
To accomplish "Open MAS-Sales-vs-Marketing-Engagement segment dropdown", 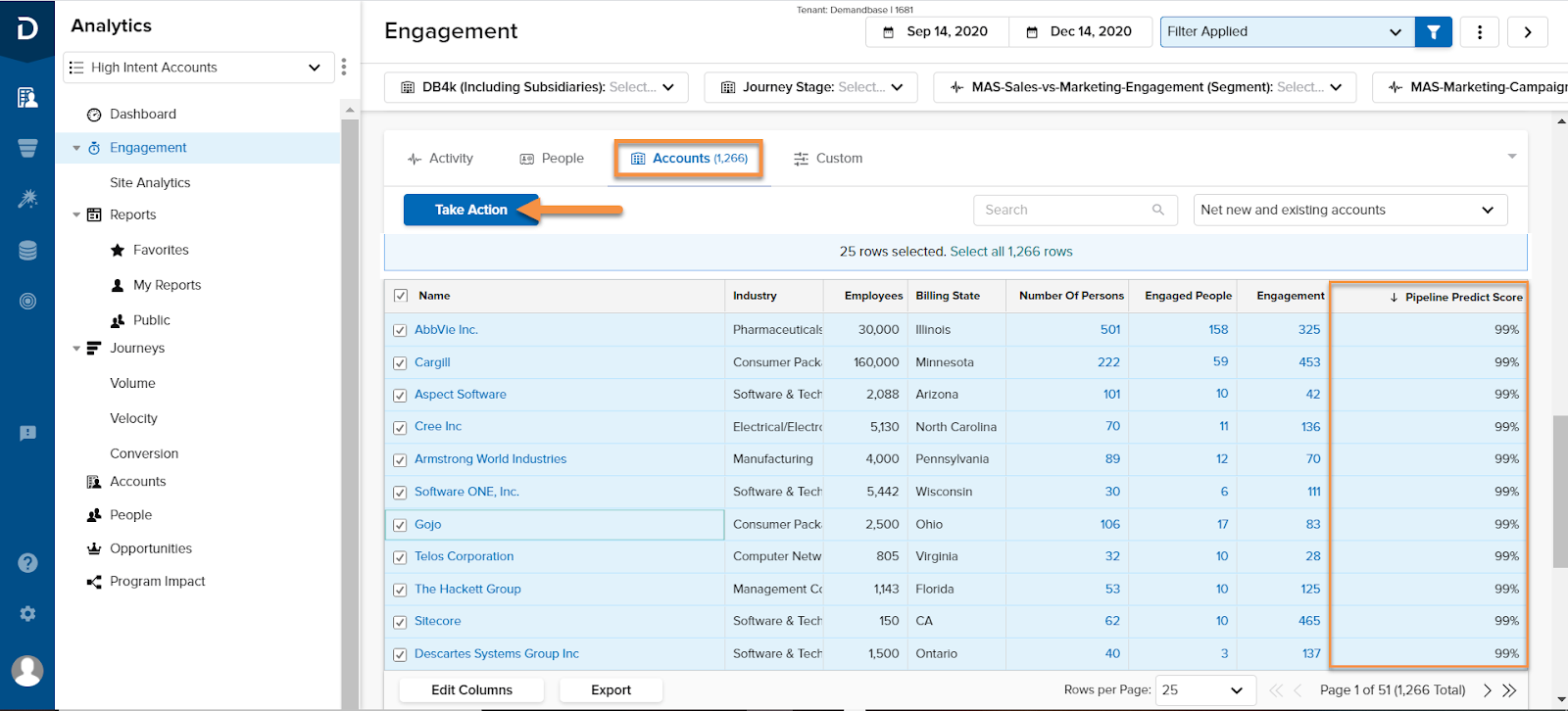I will (1145, 87).
